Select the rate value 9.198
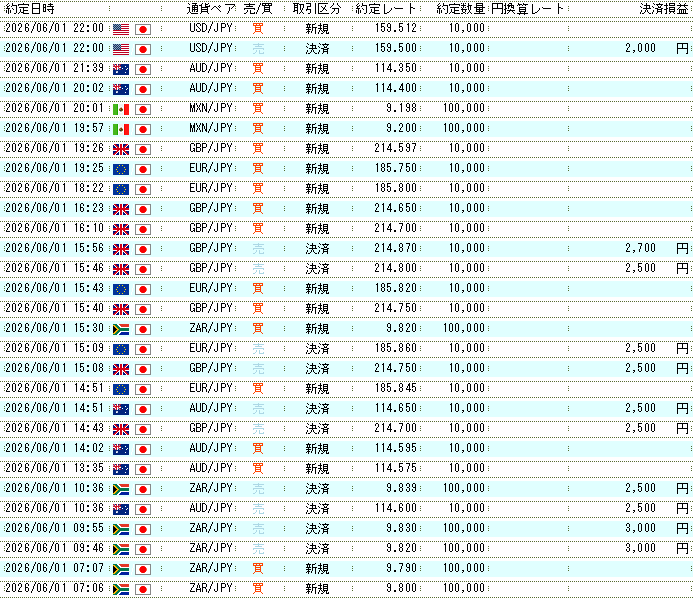 point(401,108)
